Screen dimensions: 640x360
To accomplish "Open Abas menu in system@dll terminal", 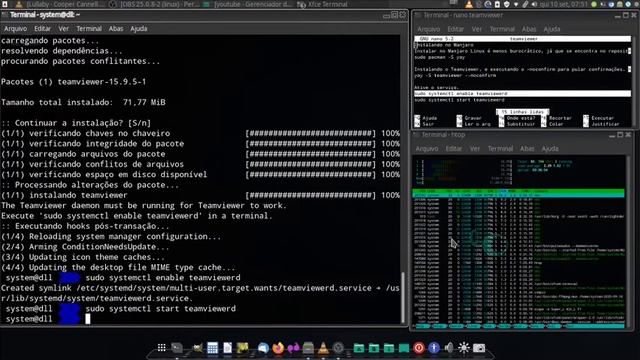I will point(116,29).
